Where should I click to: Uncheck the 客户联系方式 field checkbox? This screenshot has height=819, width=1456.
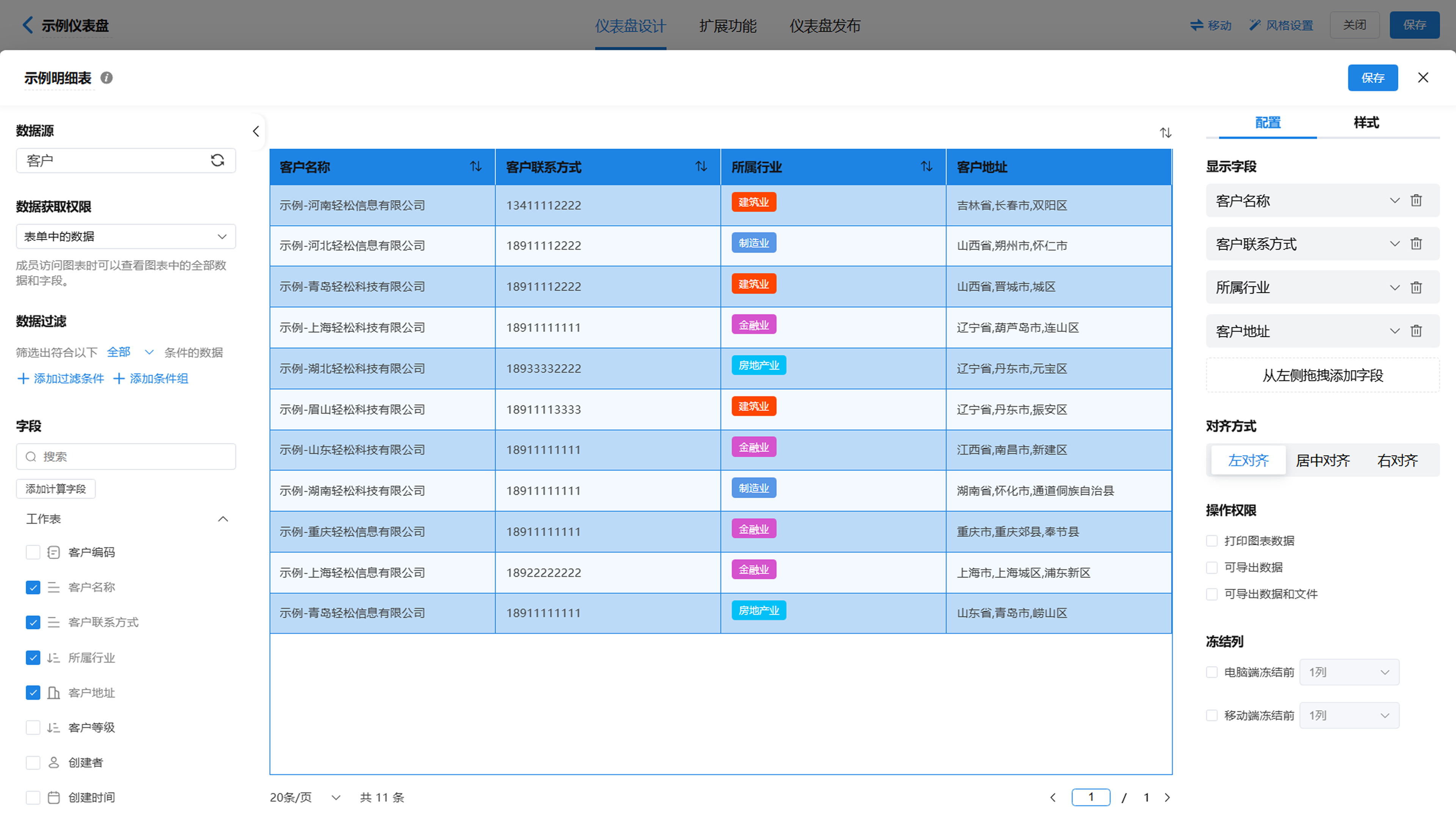pyautogui.click(x=33, y=622)
